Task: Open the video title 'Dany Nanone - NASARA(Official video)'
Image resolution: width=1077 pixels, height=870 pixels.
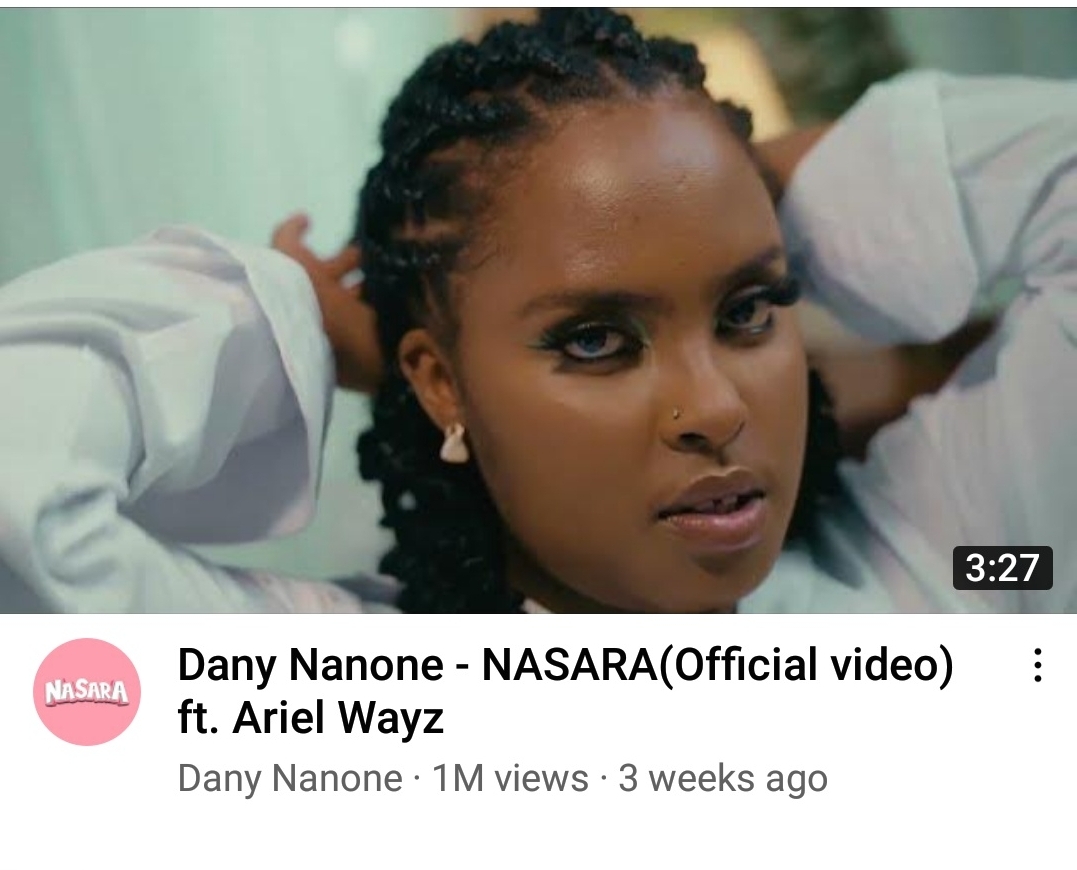Action: coord(565,665)
